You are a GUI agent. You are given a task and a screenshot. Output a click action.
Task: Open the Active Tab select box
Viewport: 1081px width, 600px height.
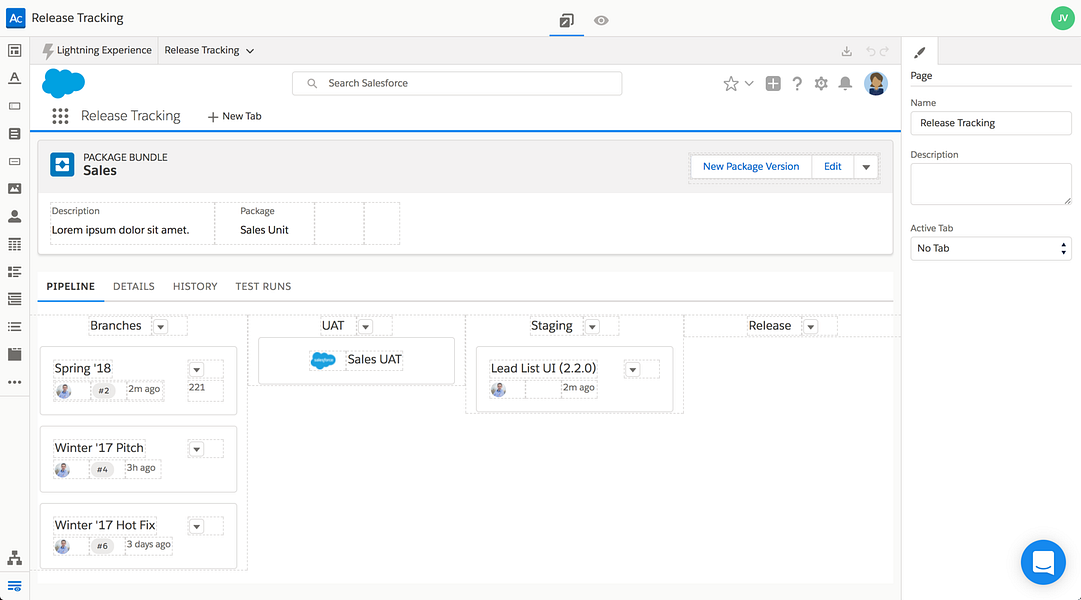991,248
